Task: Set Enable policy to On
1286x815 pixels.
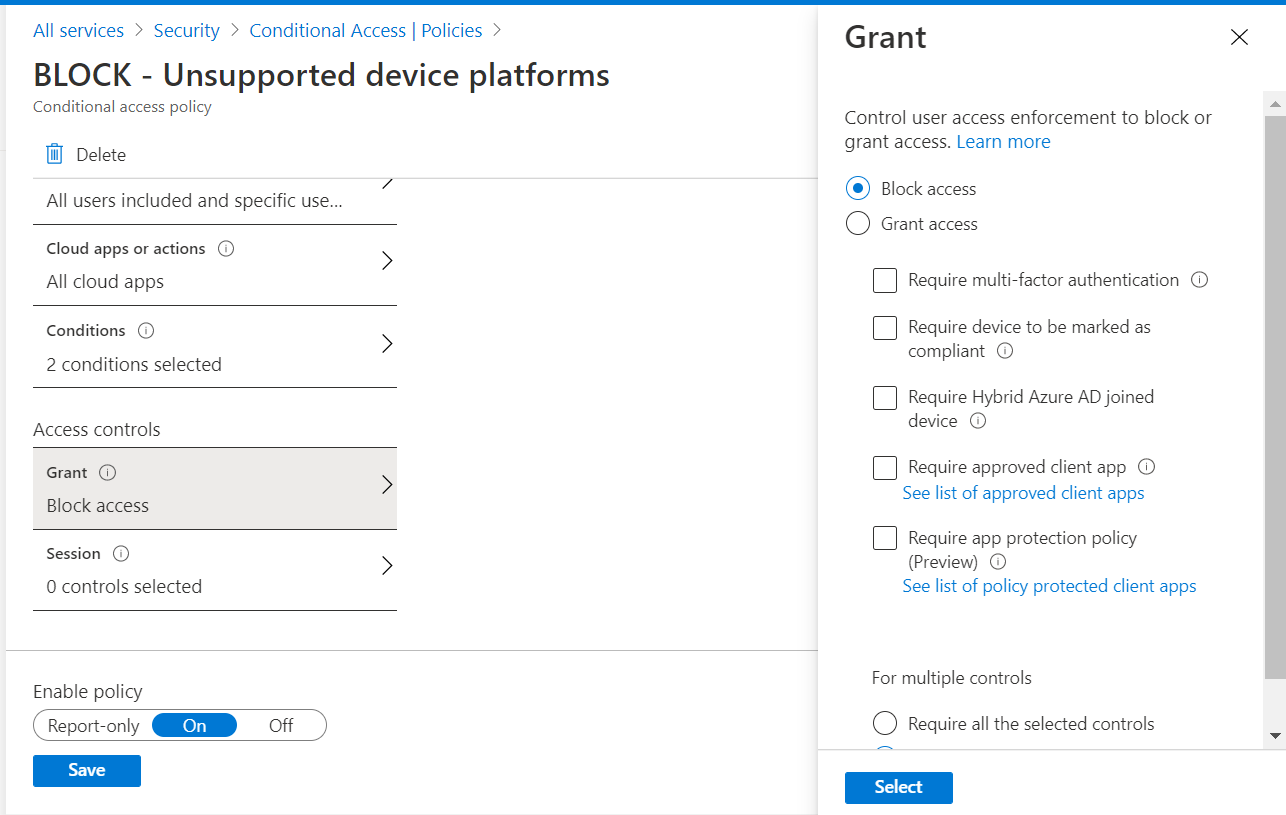Action: [194, 726]
